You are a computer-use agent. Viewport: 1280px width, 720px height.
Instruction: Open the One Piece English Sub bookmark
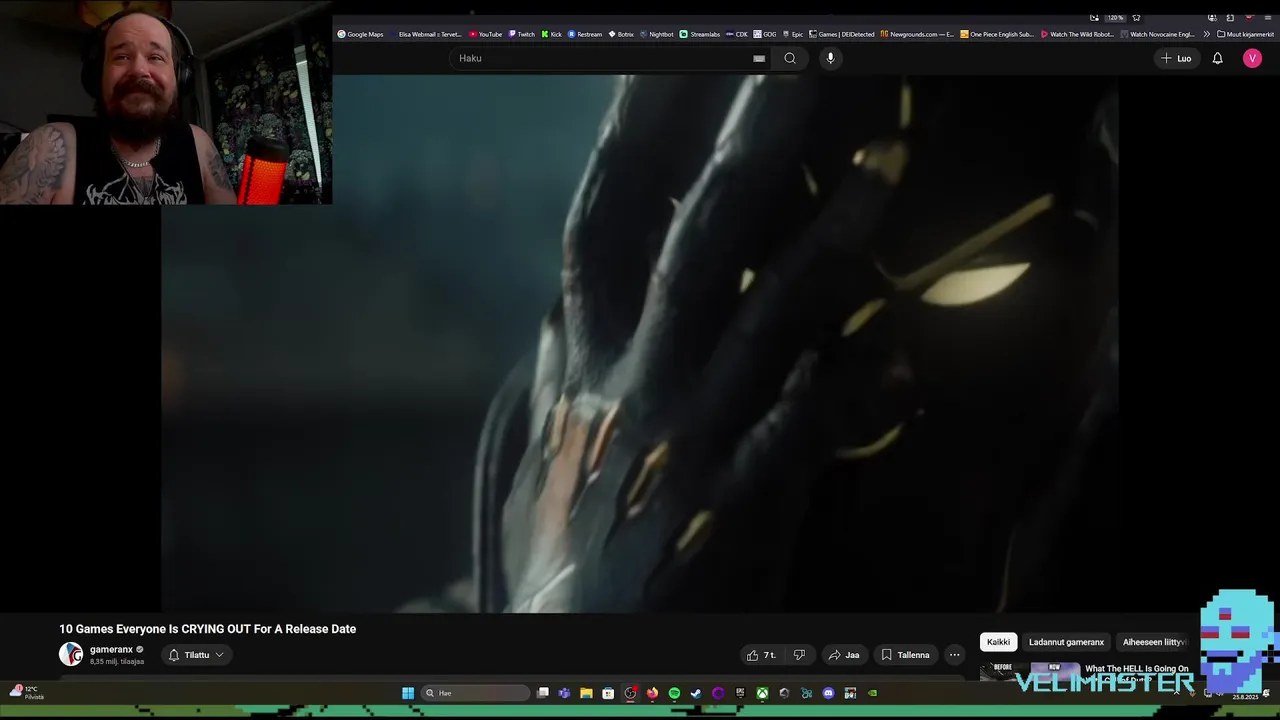point(997,34)
